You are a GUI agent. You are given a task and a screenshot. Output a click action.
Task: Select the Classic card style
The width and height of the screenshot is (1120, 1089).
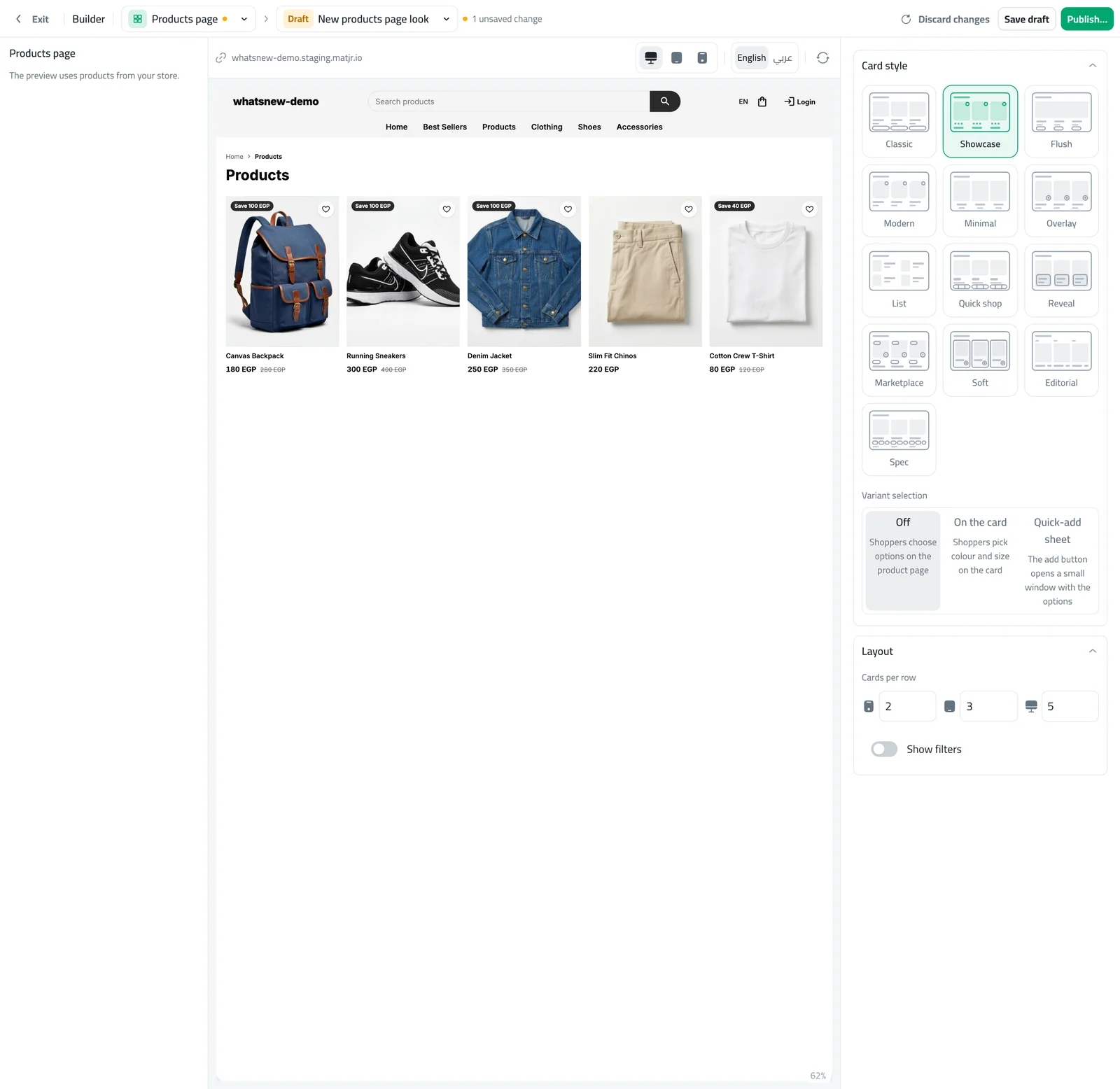coord(899,121)
